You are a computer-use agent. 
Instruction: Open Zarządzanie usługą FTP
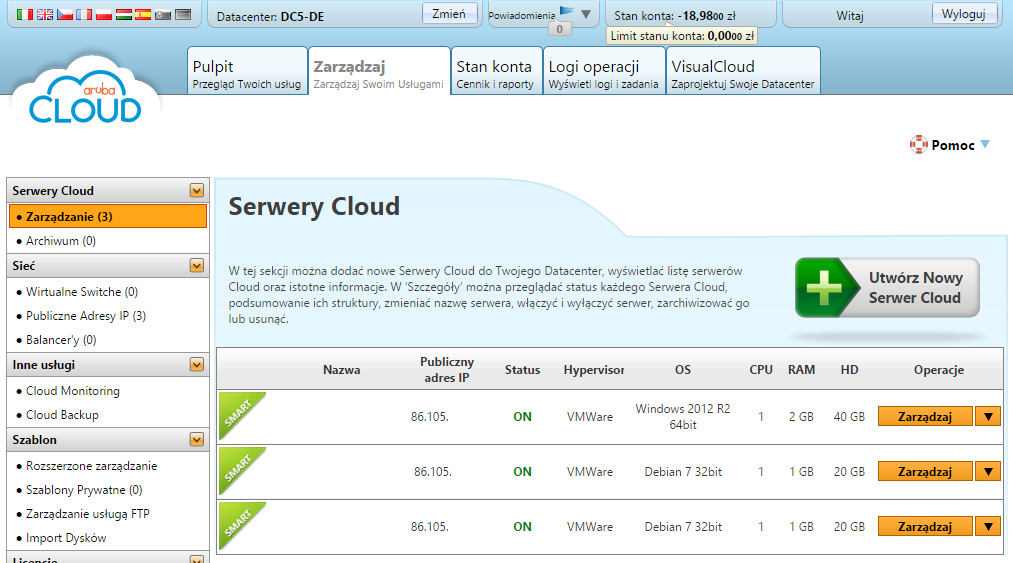(x=88, y=514)
